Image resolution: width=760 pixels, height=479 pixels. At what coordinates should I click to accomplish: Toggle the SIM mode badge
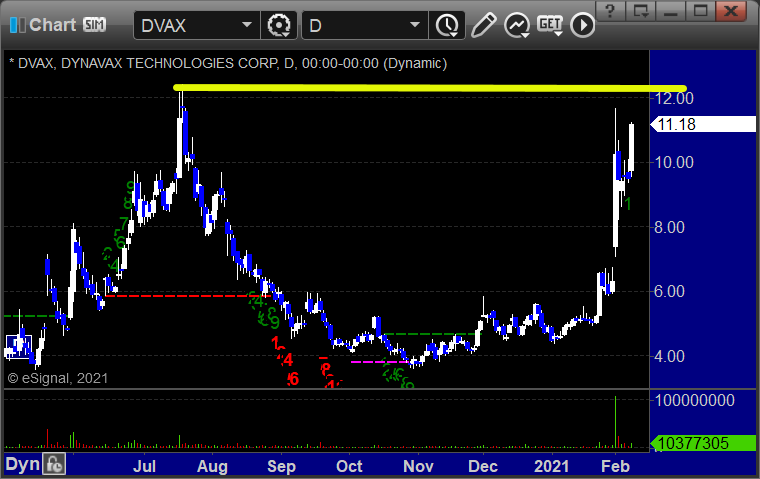[x=94, y=25]
